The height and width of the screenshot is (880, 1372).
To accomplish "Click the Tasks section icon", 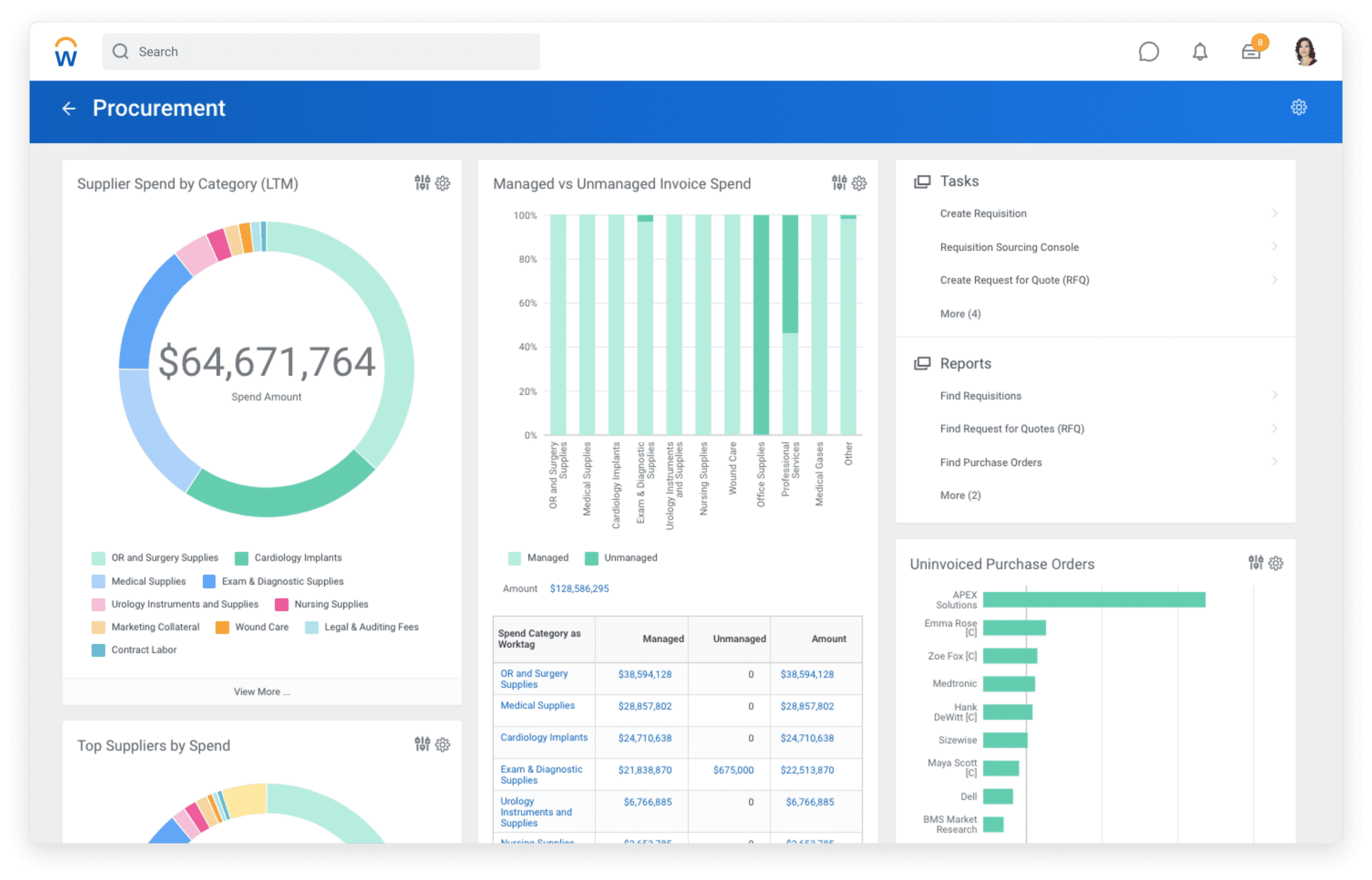I will pyautogui.click(x=923, y=182).
